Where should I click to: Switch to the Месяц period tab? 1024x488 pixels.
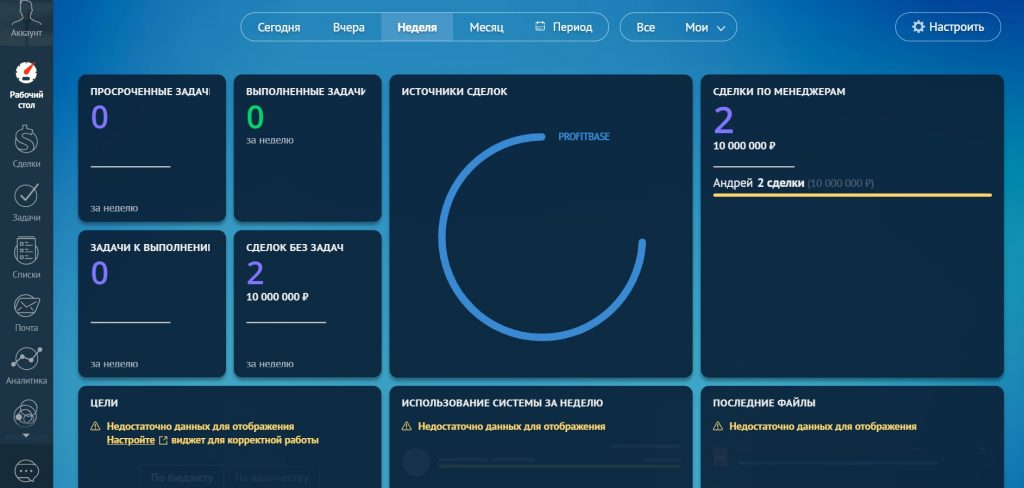click(487, 27)
